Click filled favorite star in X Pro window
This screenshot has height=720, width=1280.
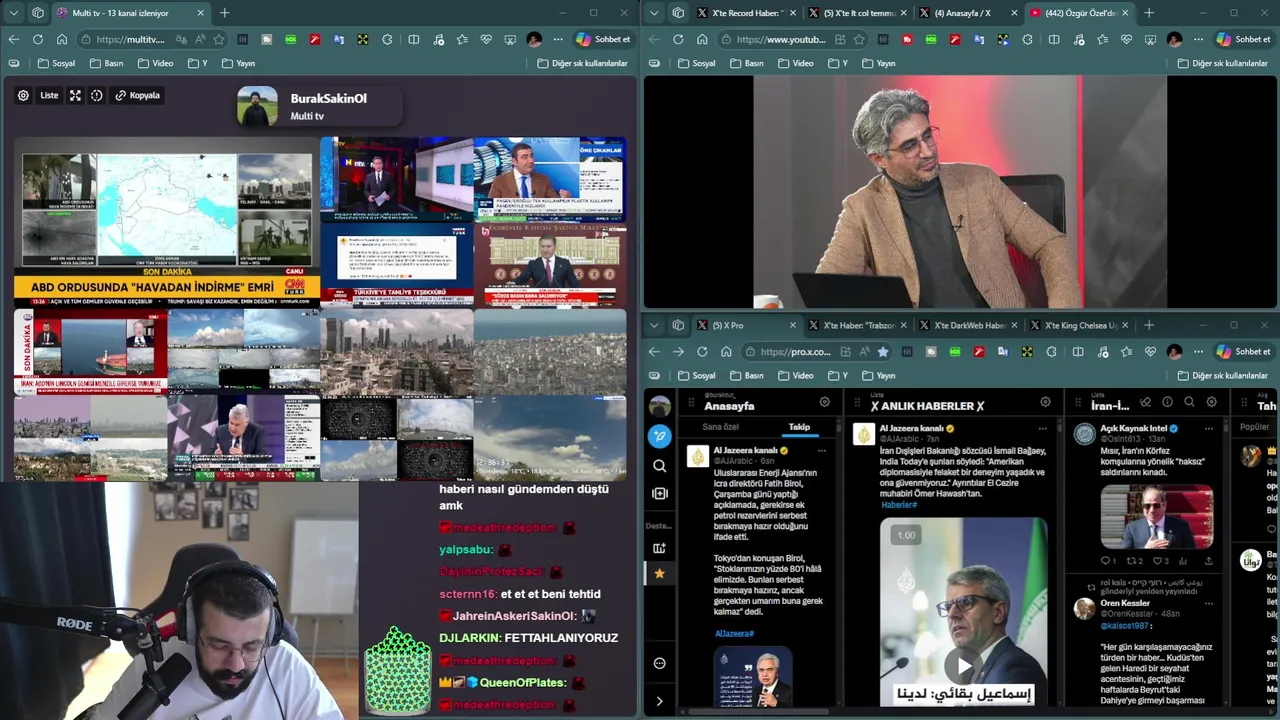tap(883, 351)
